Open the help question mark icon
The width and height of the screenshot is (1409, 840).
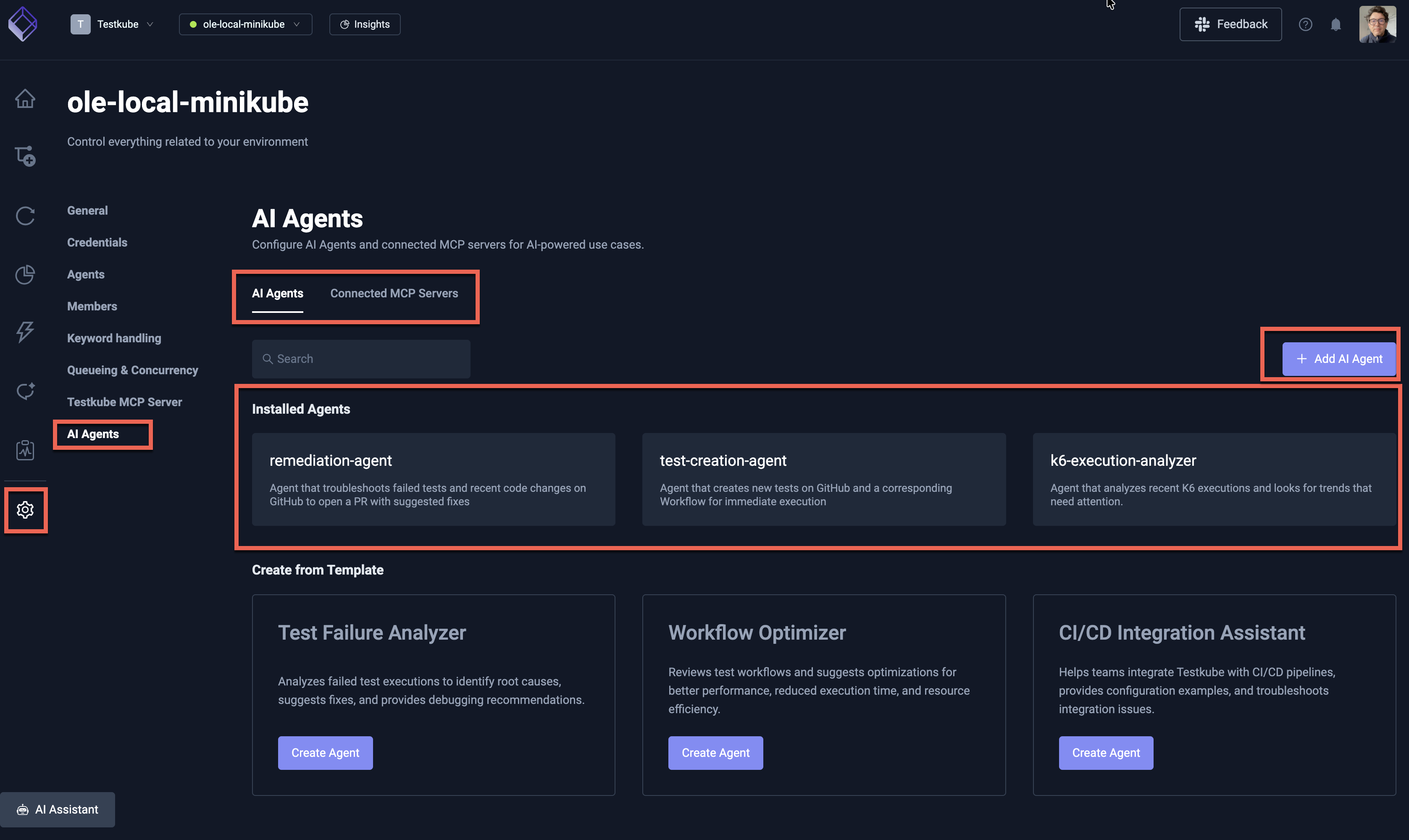[1305, 24]
